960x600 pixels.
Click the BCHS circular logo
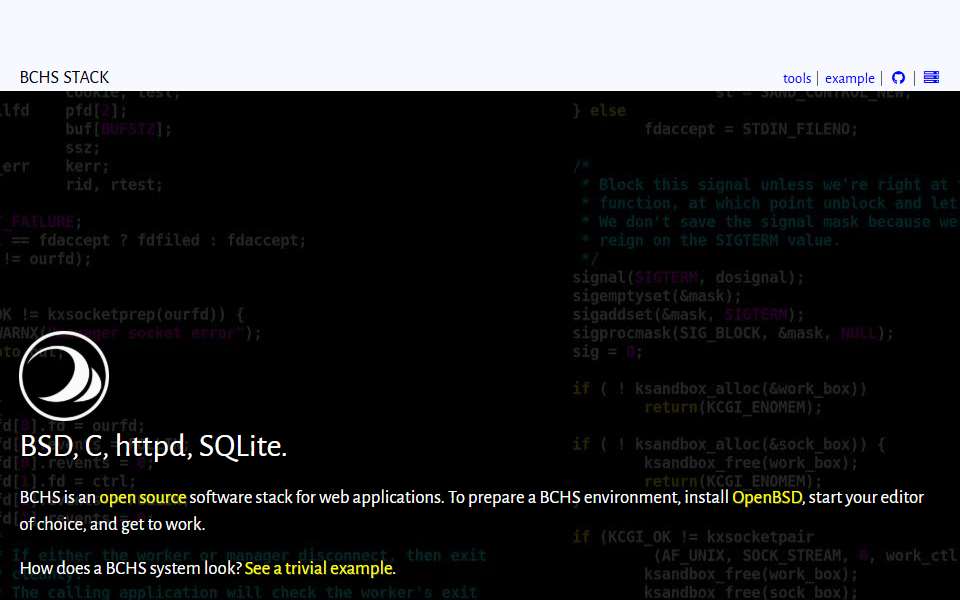pos(64,376)
